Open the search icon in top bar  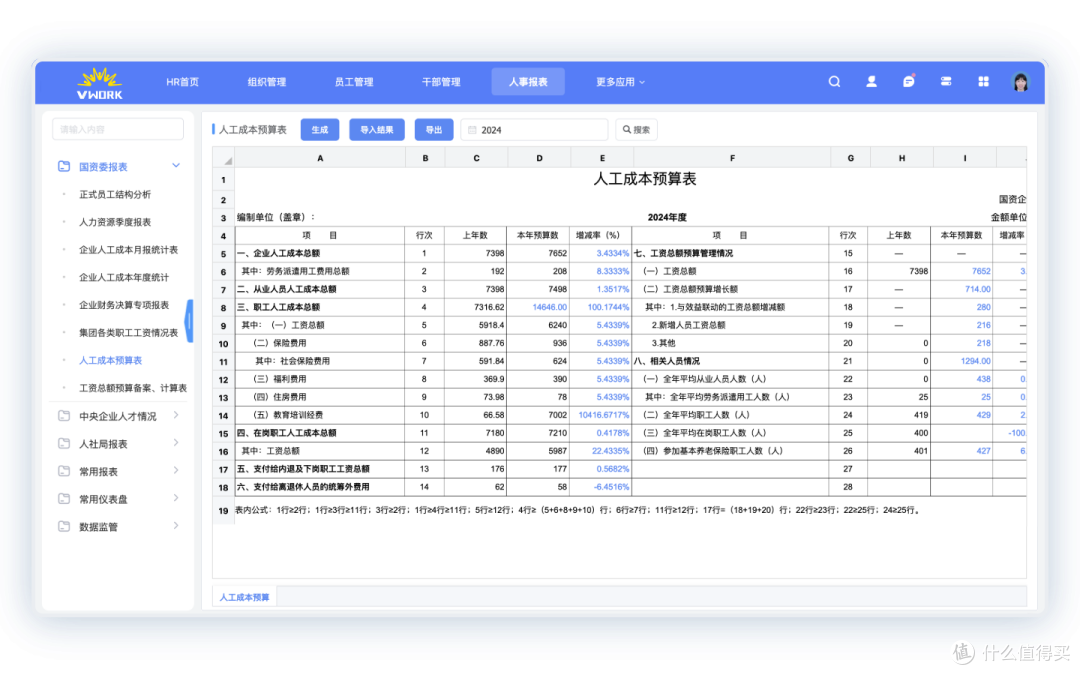(x=834, y=81)
